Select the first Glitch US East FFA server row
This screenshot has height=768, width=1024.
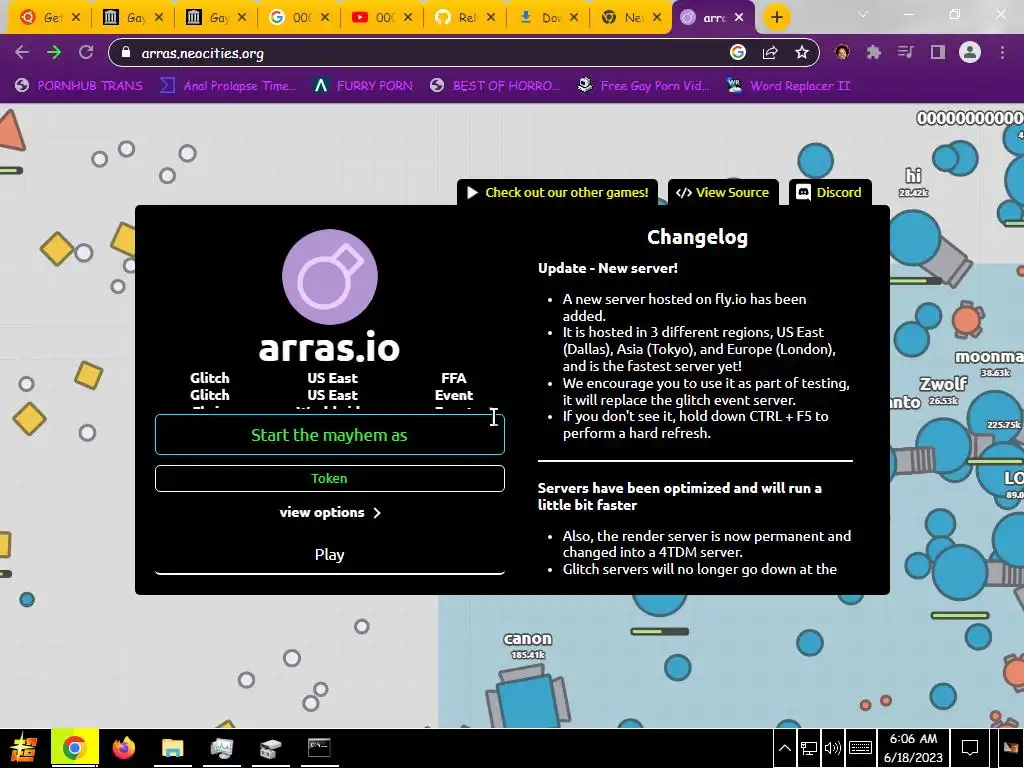pos(330,378)
